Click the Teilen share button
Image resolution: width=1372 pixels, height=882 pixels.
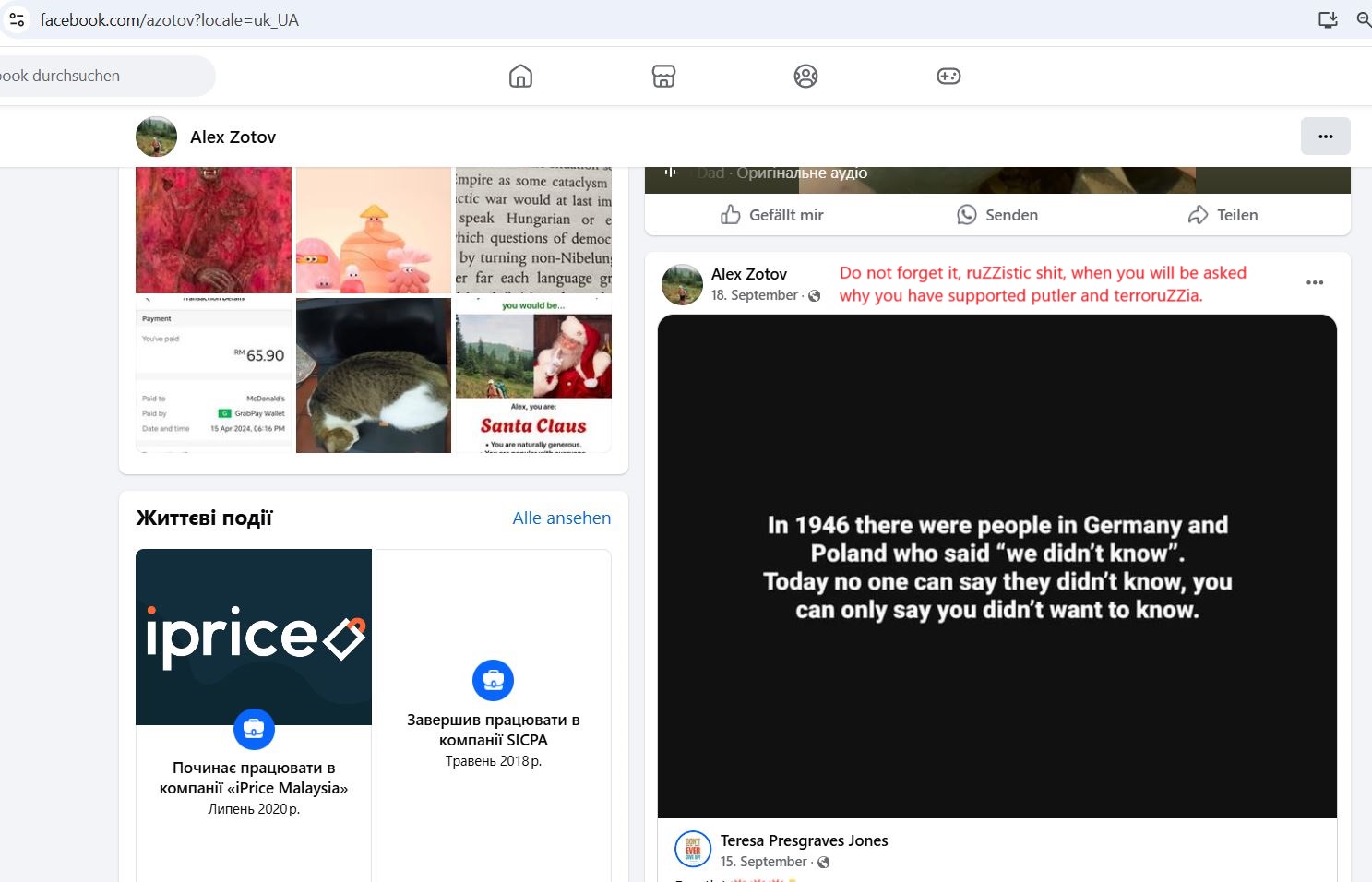[1223, 215]
